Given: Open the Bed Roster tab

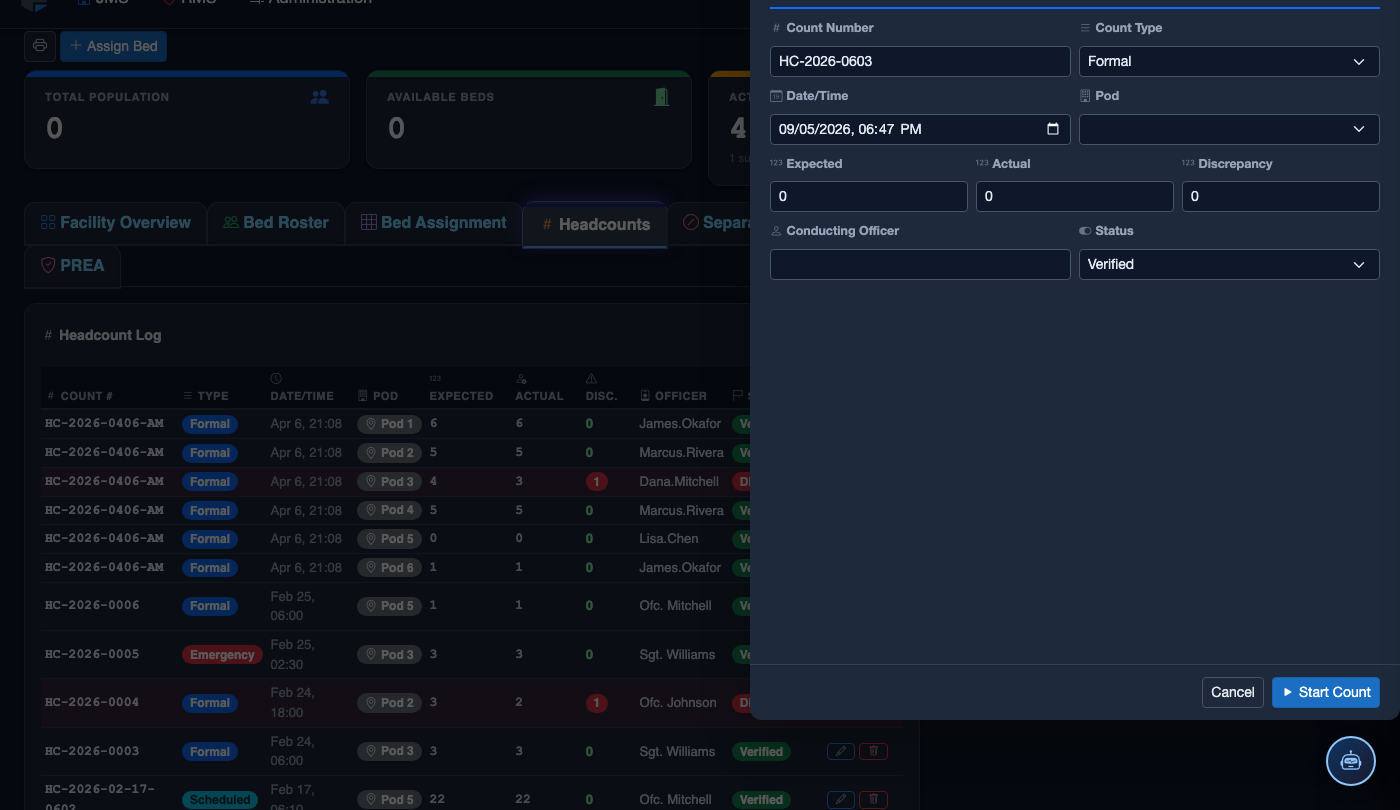Looking at the screenshot, I should 276,223.
